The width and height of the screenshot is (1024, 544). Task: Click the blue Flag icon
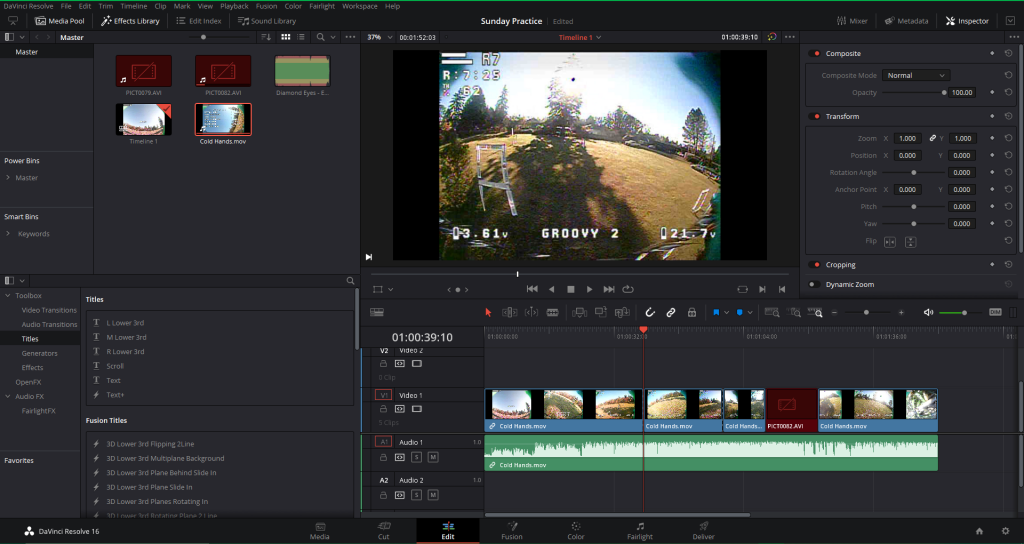pyautogui.click(x=716, y=313)
